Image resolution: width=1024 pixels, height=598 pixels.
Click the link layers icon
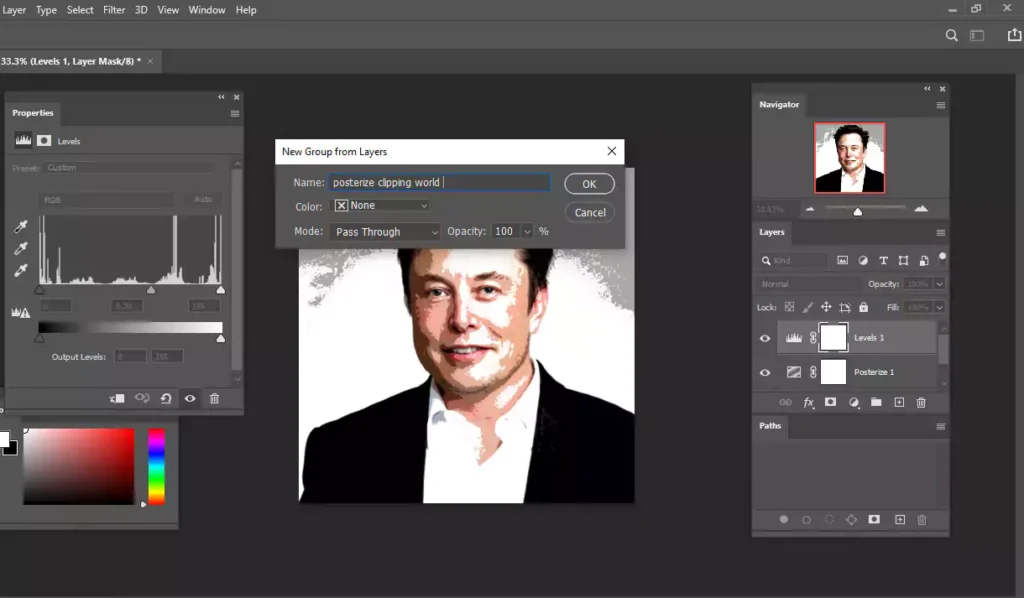[786, 402]
